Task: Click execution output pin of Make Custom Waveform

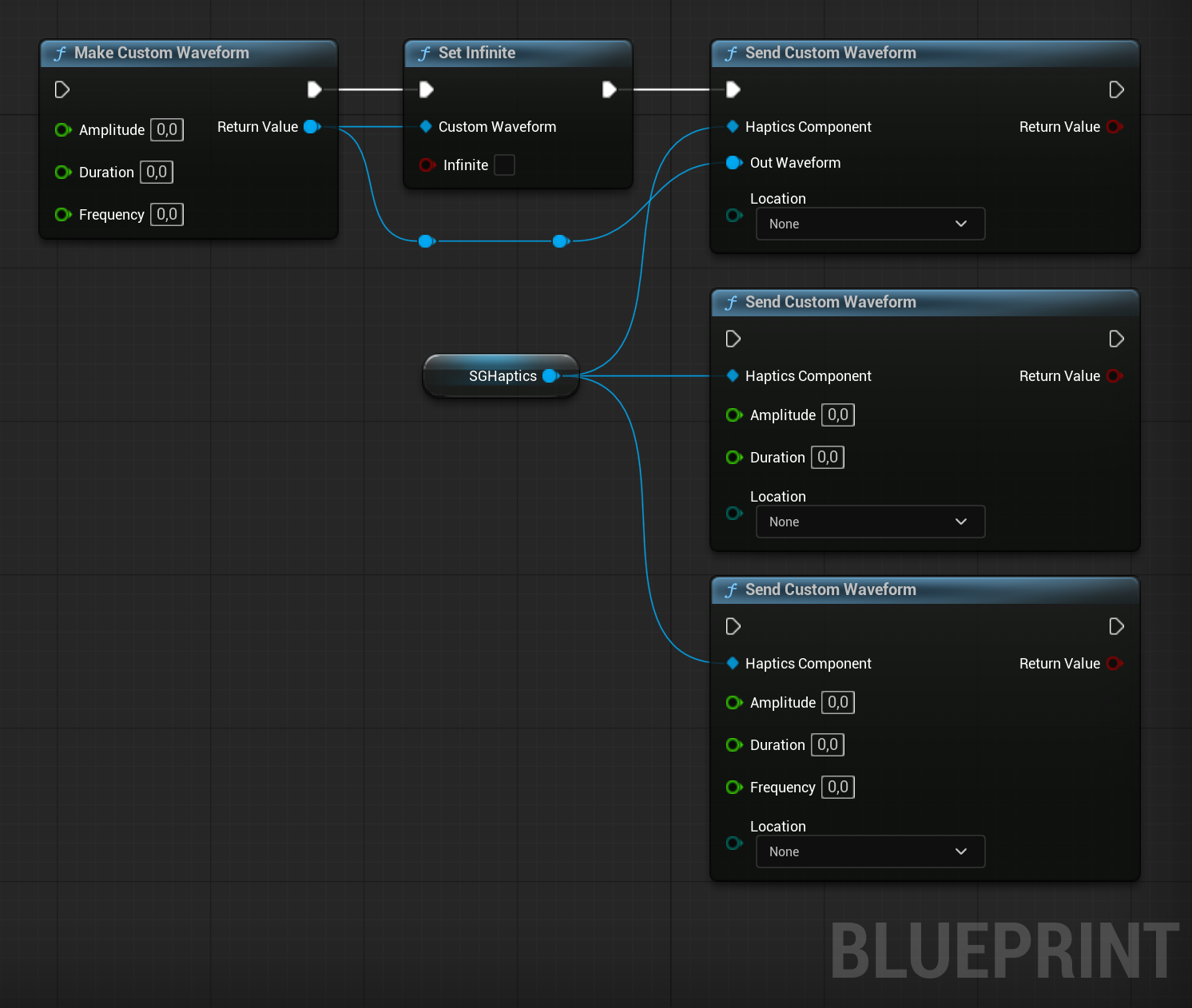Action: point(314,89)
